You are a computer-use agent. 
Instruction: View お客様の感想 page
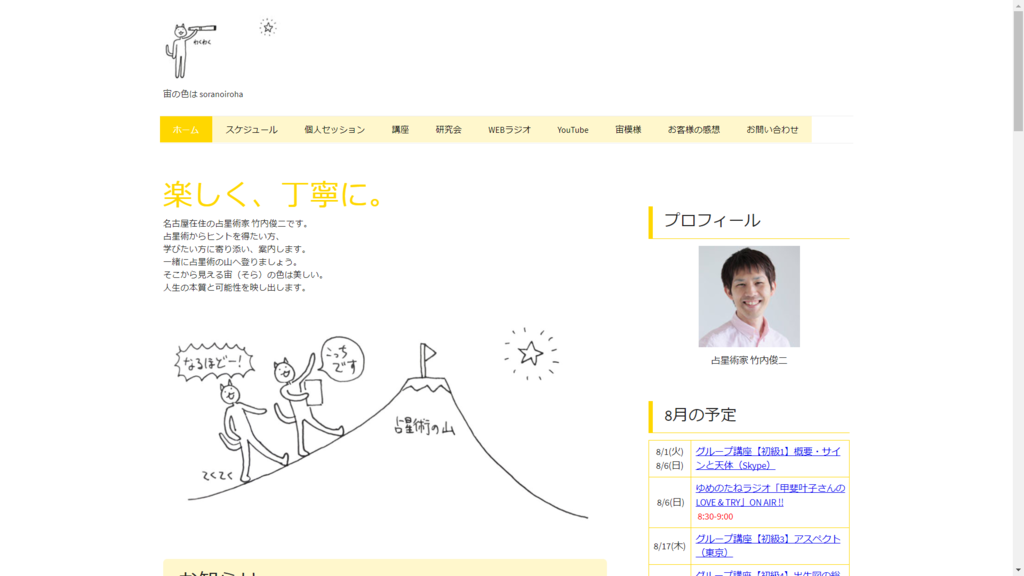[694, 129]
